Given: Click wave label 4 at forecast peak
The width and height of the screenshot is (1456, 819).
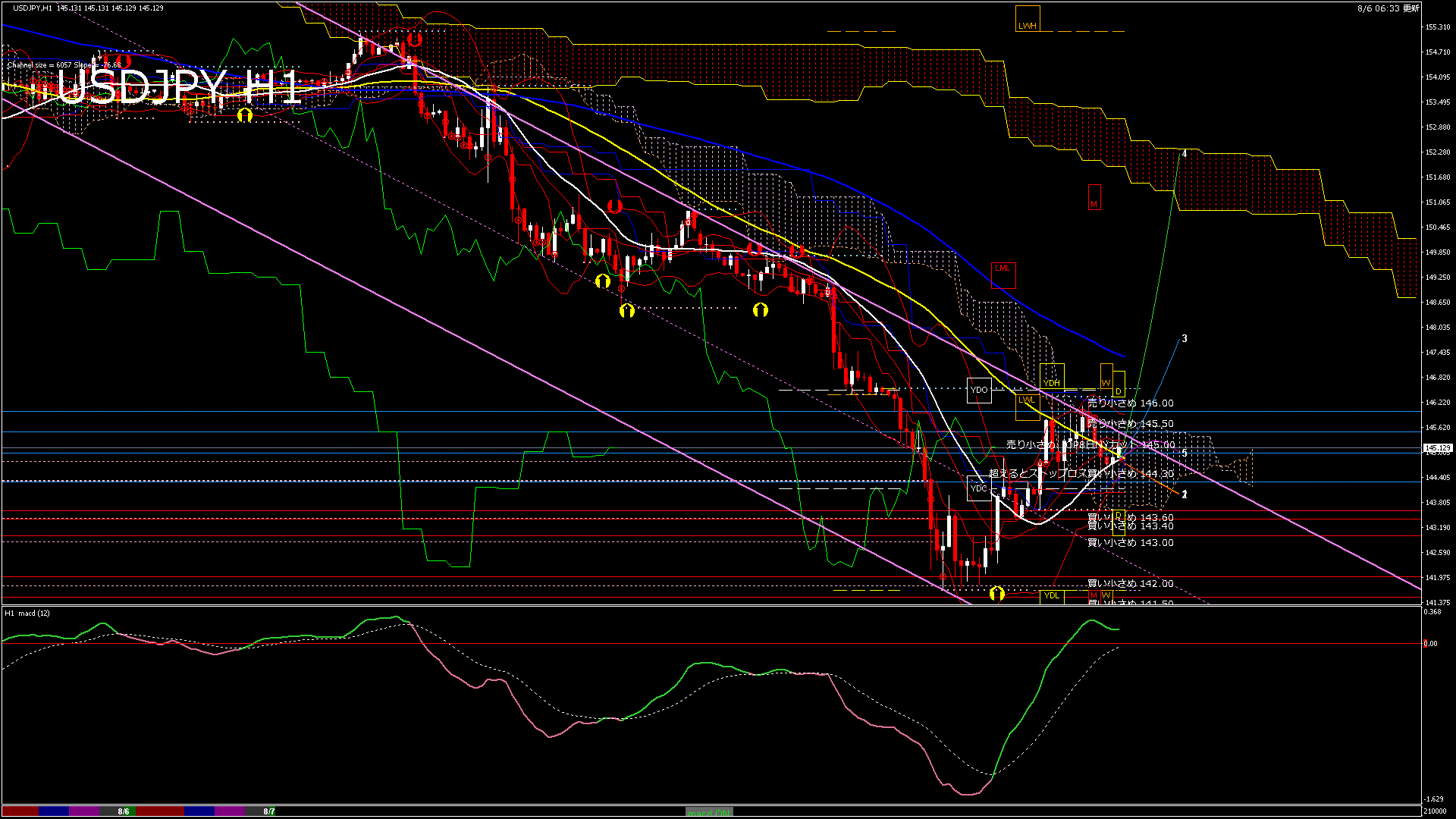Looking at the screenshot, I should [x=1185, y=154].
